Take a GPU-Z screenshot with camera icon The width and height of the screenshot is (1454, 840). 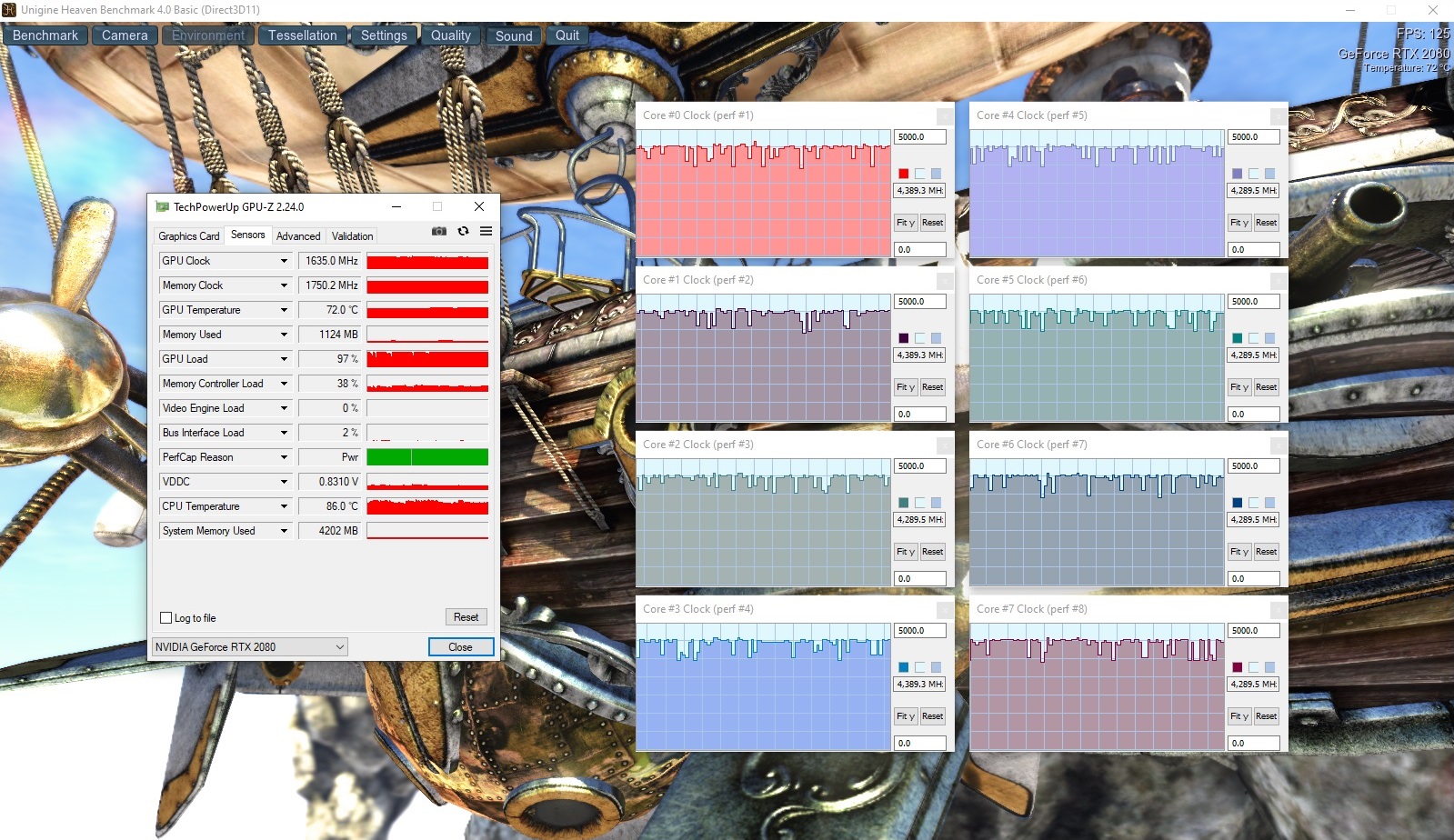[439, 232]
